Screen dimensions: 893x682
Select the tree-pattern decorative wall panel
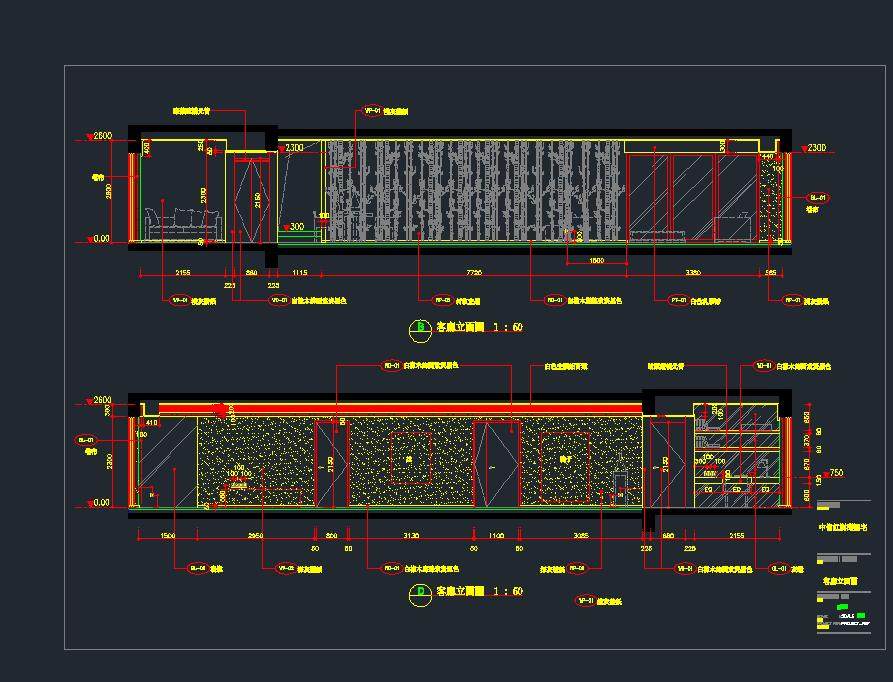tap(475, 190)
